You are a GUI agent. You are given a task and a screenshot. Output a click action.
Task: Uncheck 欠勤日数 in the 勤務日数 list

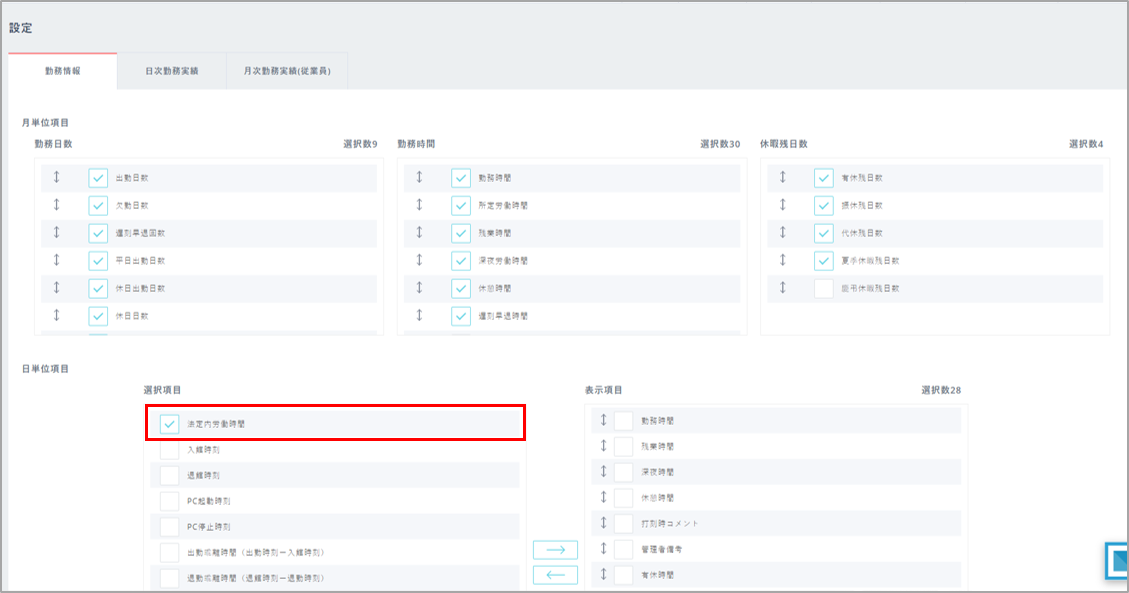98,206
